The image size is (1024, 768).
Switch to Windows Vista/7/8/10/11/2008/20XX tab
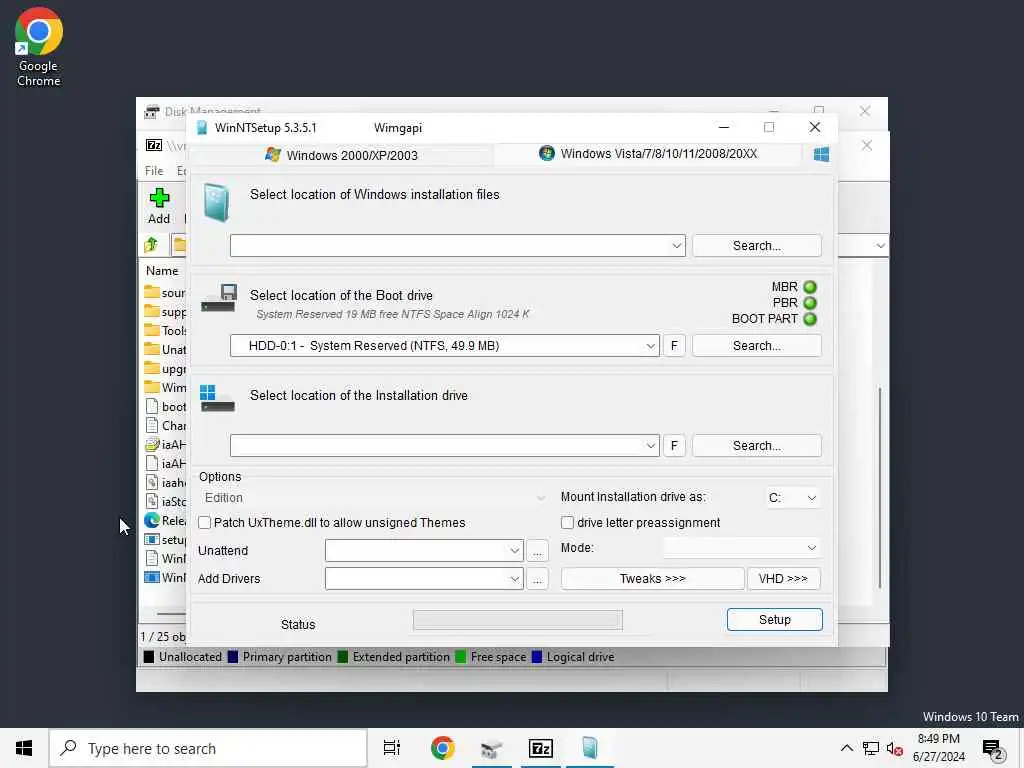point(648,153)
